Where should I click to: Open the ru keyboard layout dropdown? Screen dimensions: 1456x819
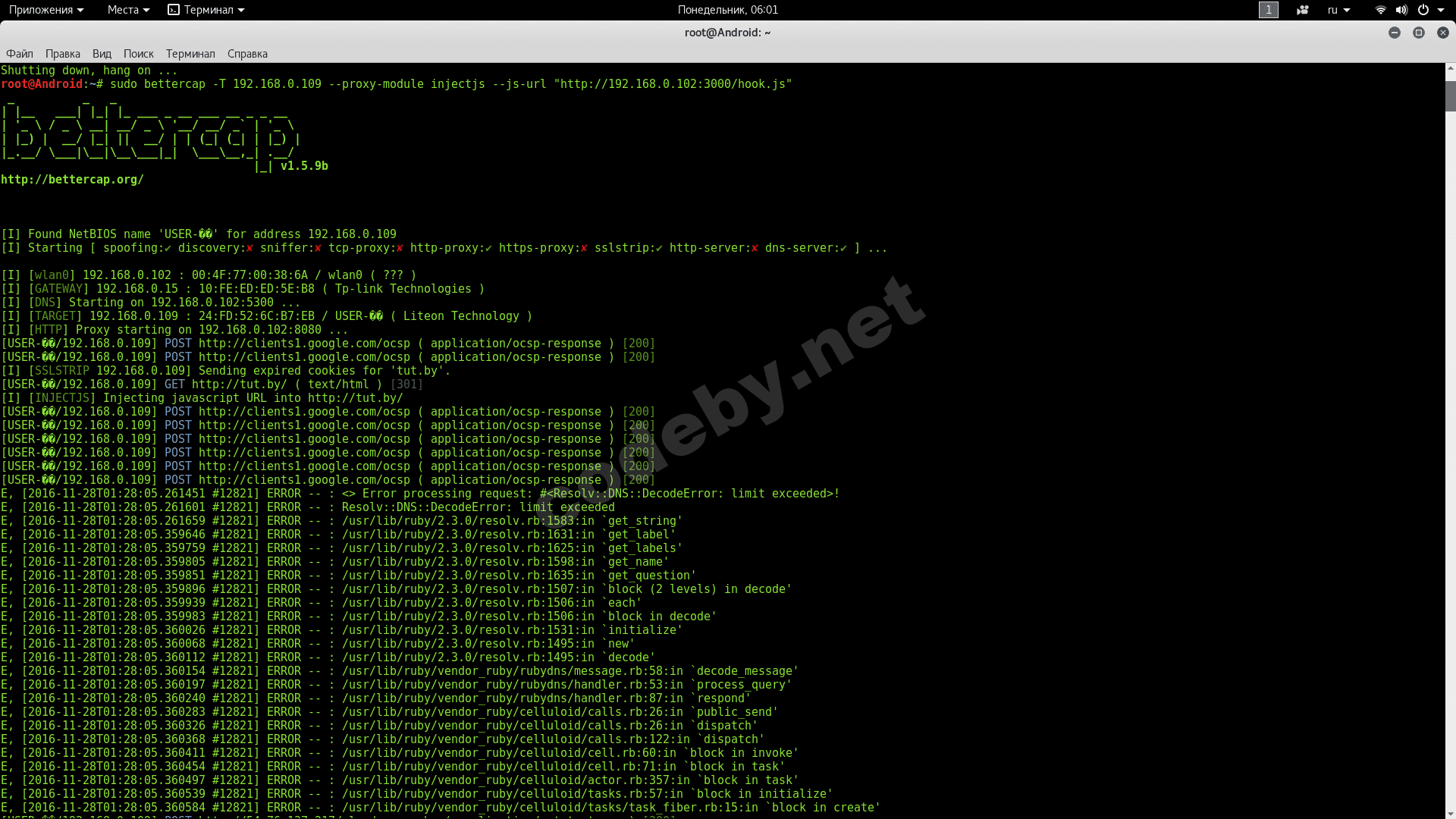pos(1338,10)
